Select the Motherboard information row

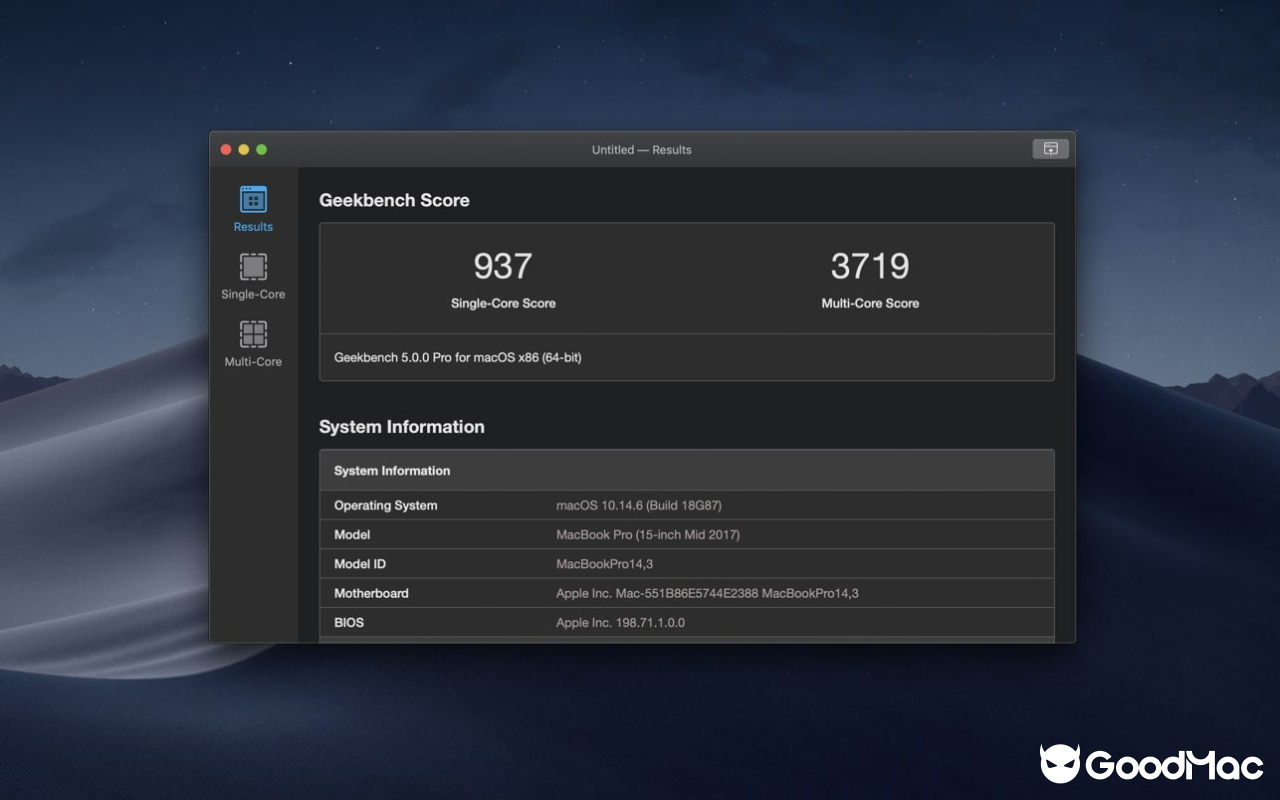pos(686,593)
